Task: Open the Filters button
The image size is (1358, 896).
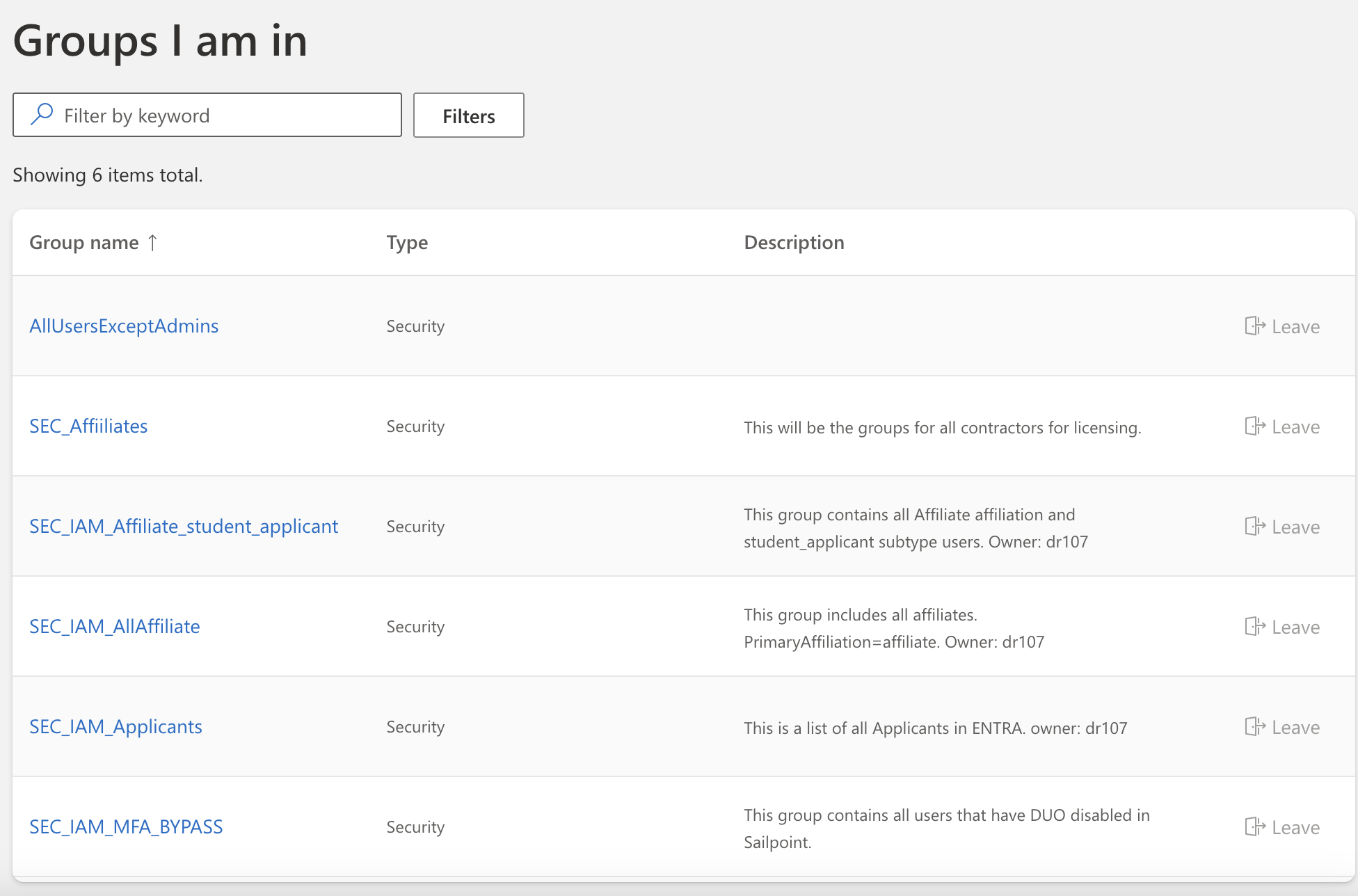Action: 468,115
